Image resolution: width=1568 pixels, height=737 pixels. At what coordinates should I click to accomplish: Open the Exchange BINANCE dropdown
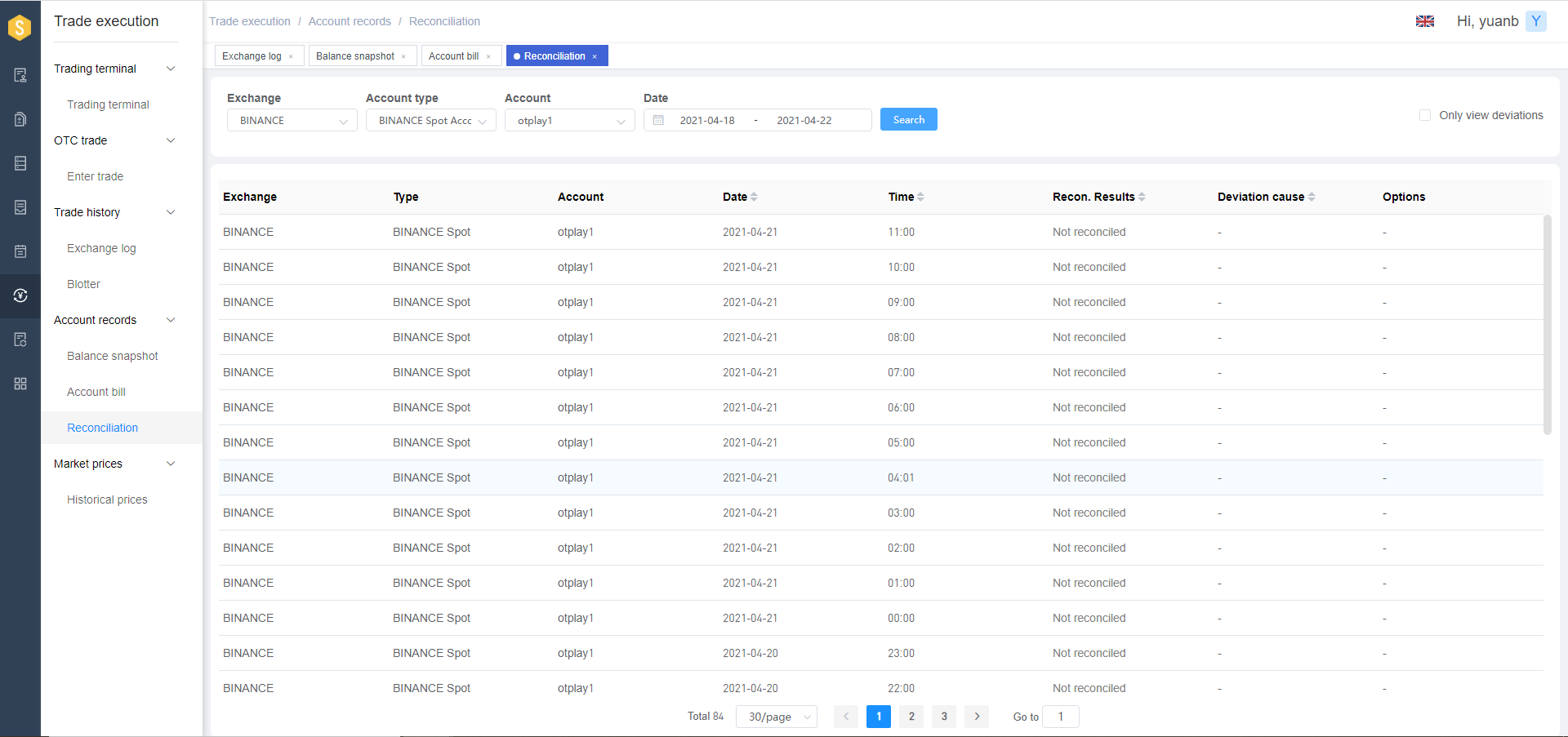(292, 120)
